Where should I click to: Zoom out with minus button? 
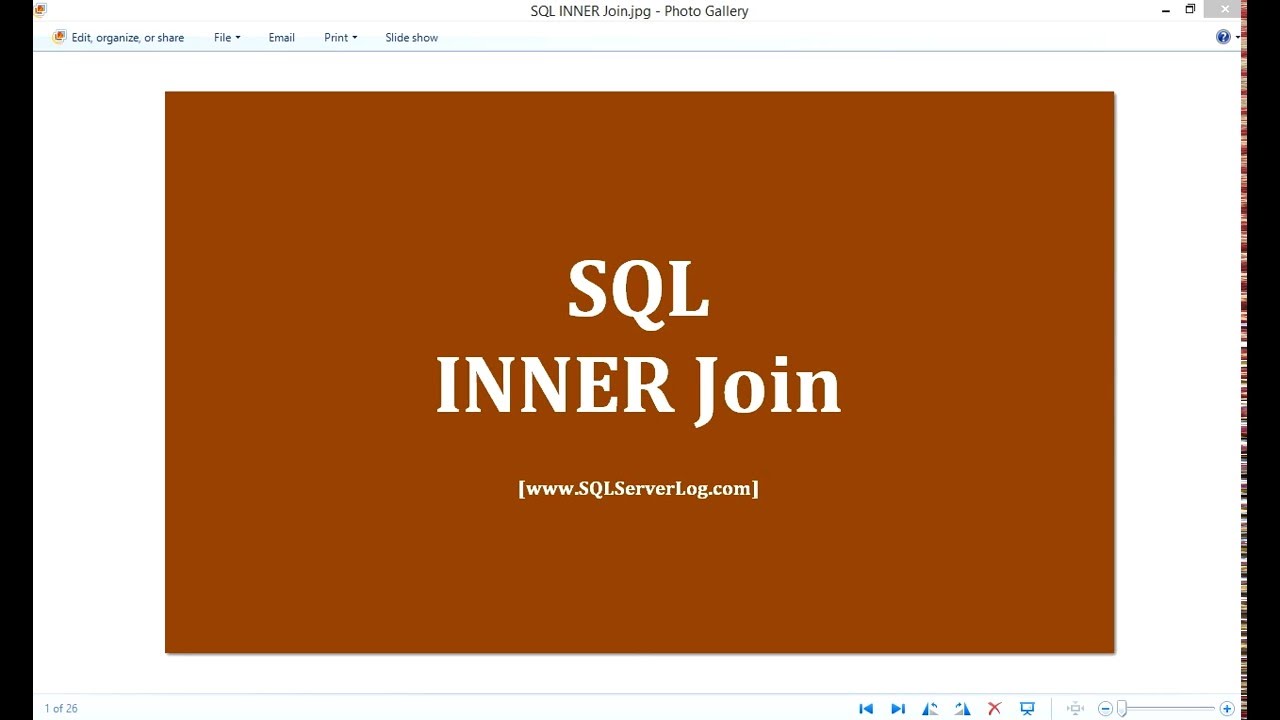(x=1105, y=708)
